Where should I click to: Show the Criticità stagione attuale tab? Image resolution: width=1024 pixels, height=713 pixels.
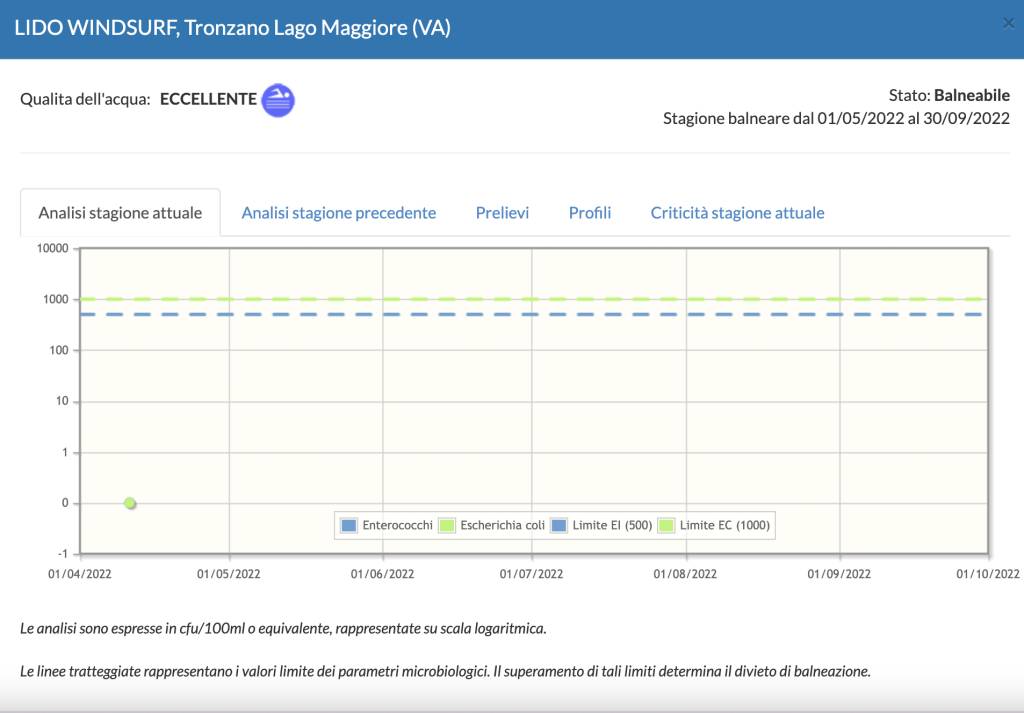click(x=737, y=213)
